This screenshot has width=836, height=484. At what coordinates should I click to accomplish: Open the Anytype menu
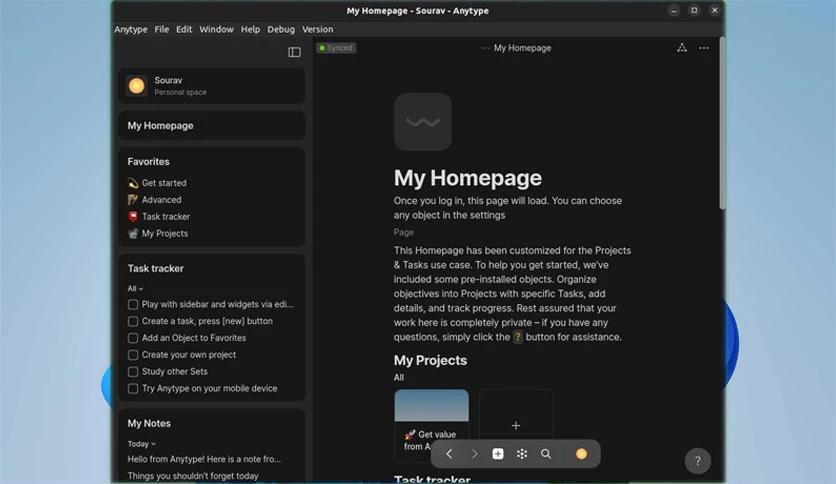[x=131, y=29]
